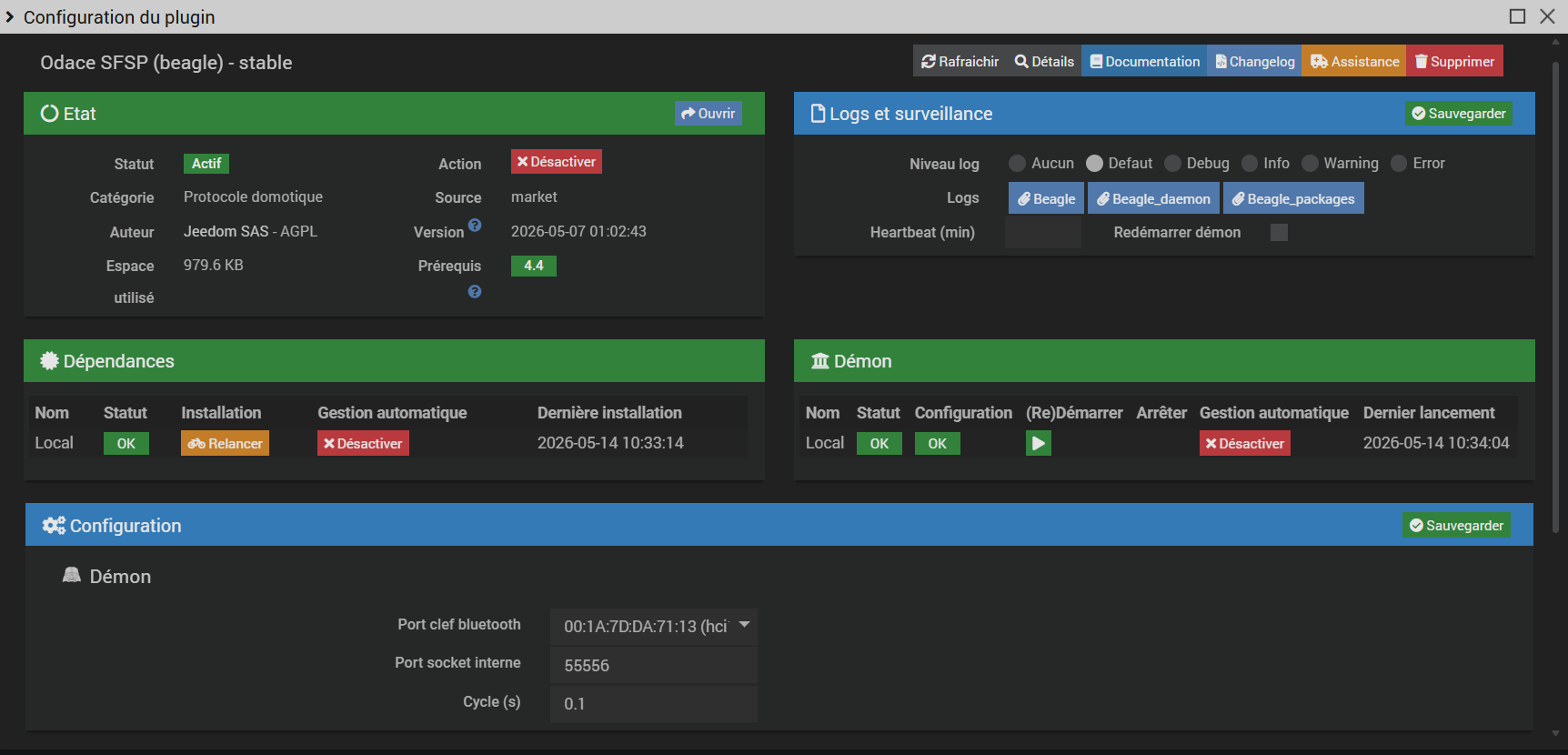Select Aucun log level

tap(1017, 164)
